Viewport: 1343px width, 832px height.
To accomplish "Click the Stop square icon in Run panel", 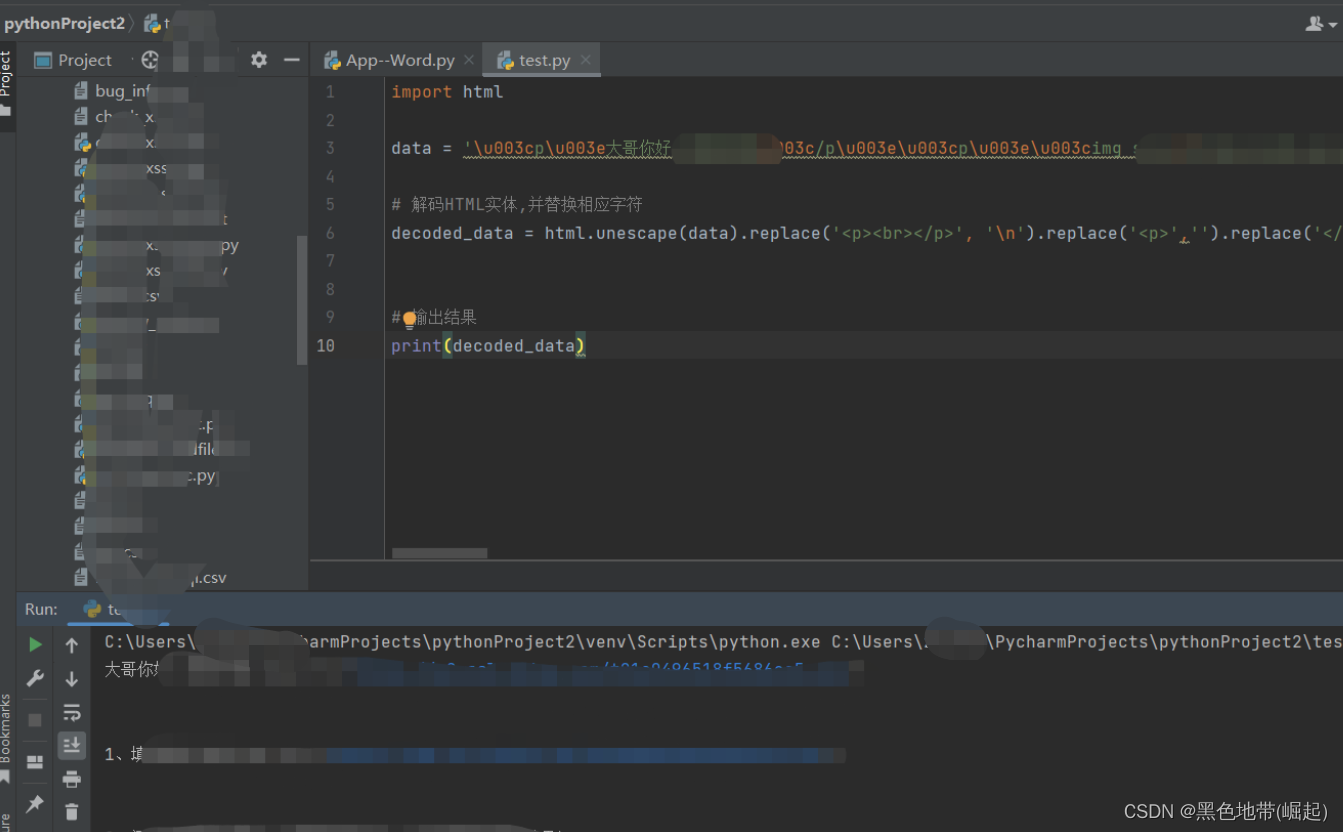I will point(35,720).
